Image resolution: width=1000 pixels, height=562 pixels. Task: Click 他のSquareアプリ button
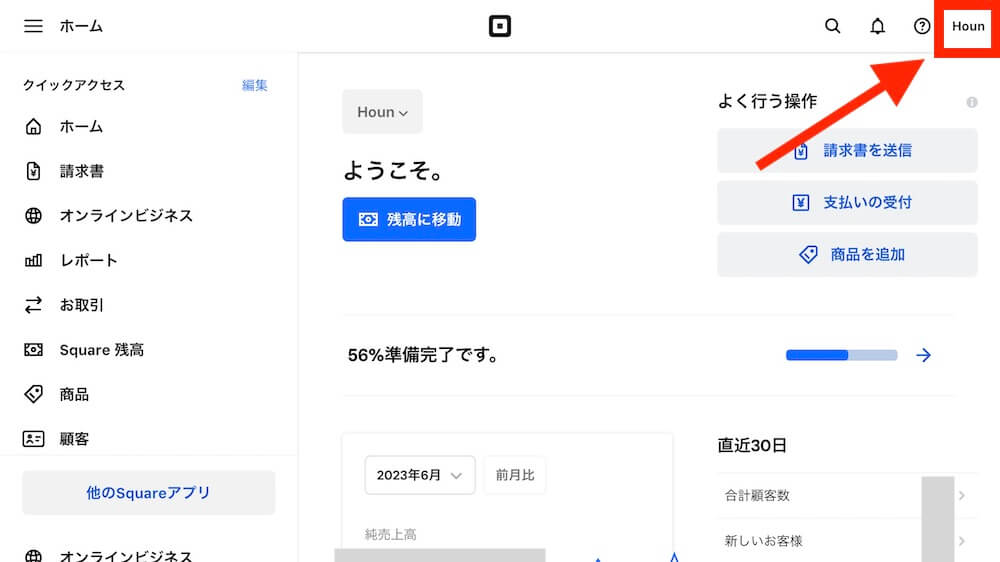point(149,492)
